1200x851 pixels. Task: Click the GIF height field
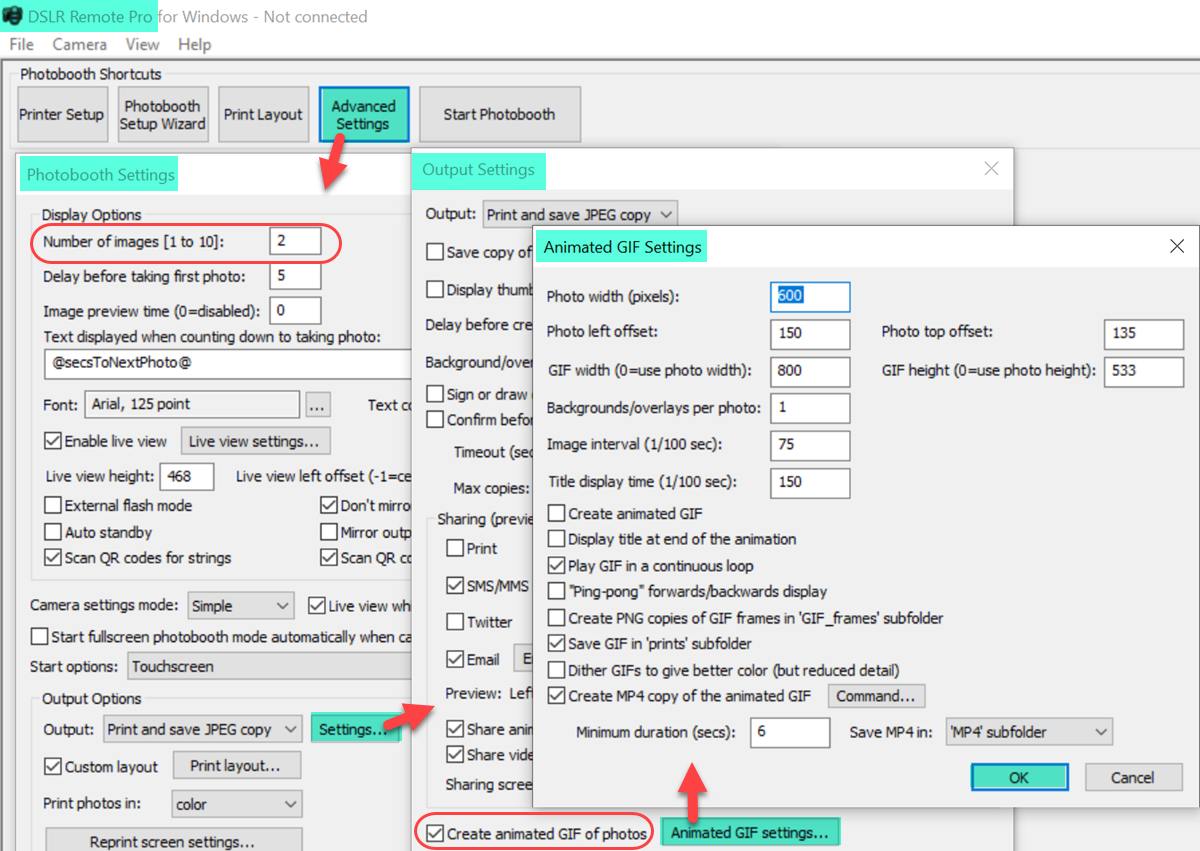pos(1144,370)
